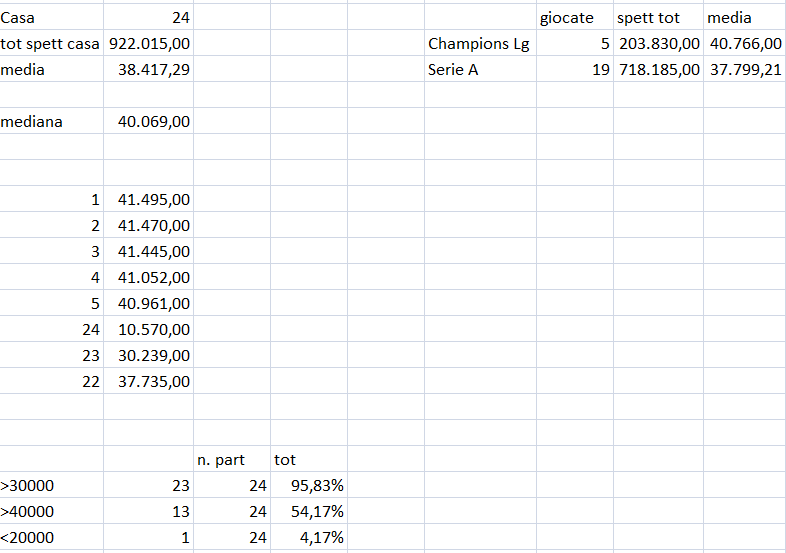
Task: Select the 922.015,00 total spectators cell
Action: (148, 44)
